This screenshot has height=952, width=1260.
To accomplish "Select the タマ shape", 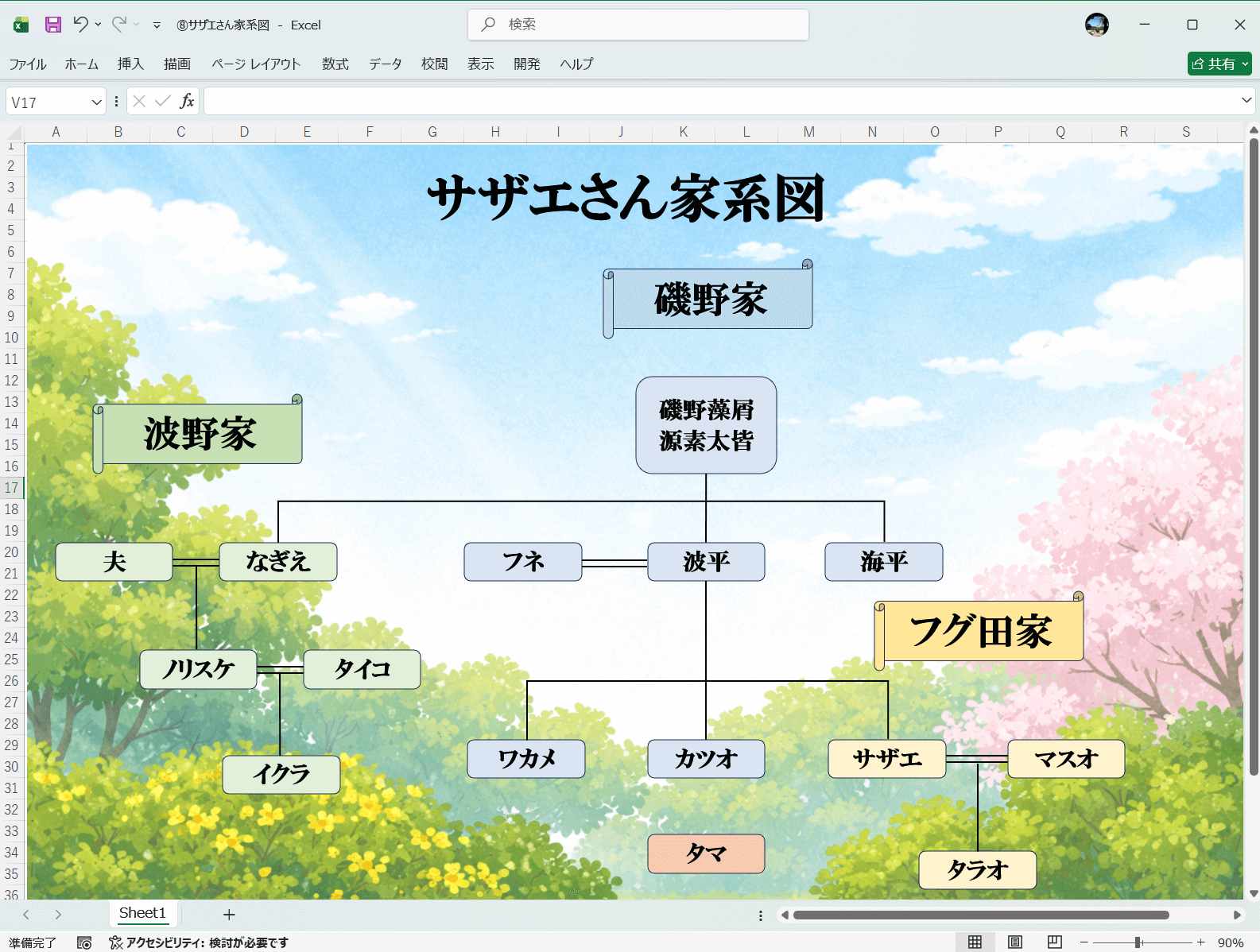I will coord(706,853).
